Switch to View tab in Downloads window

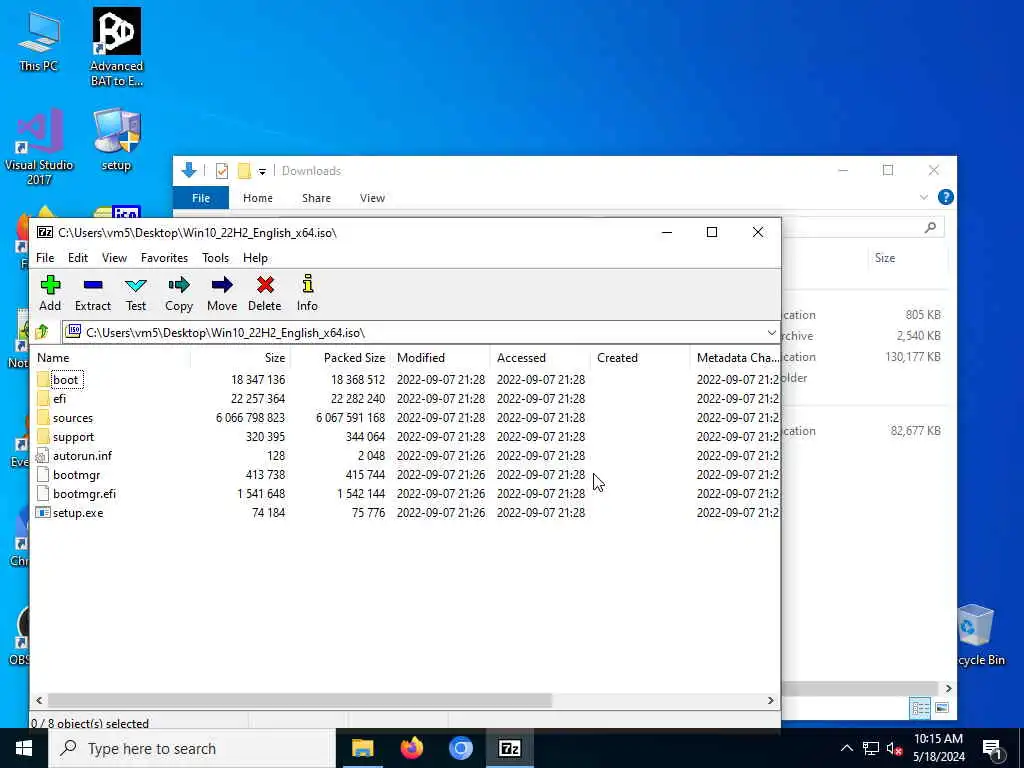pos(372,198)
